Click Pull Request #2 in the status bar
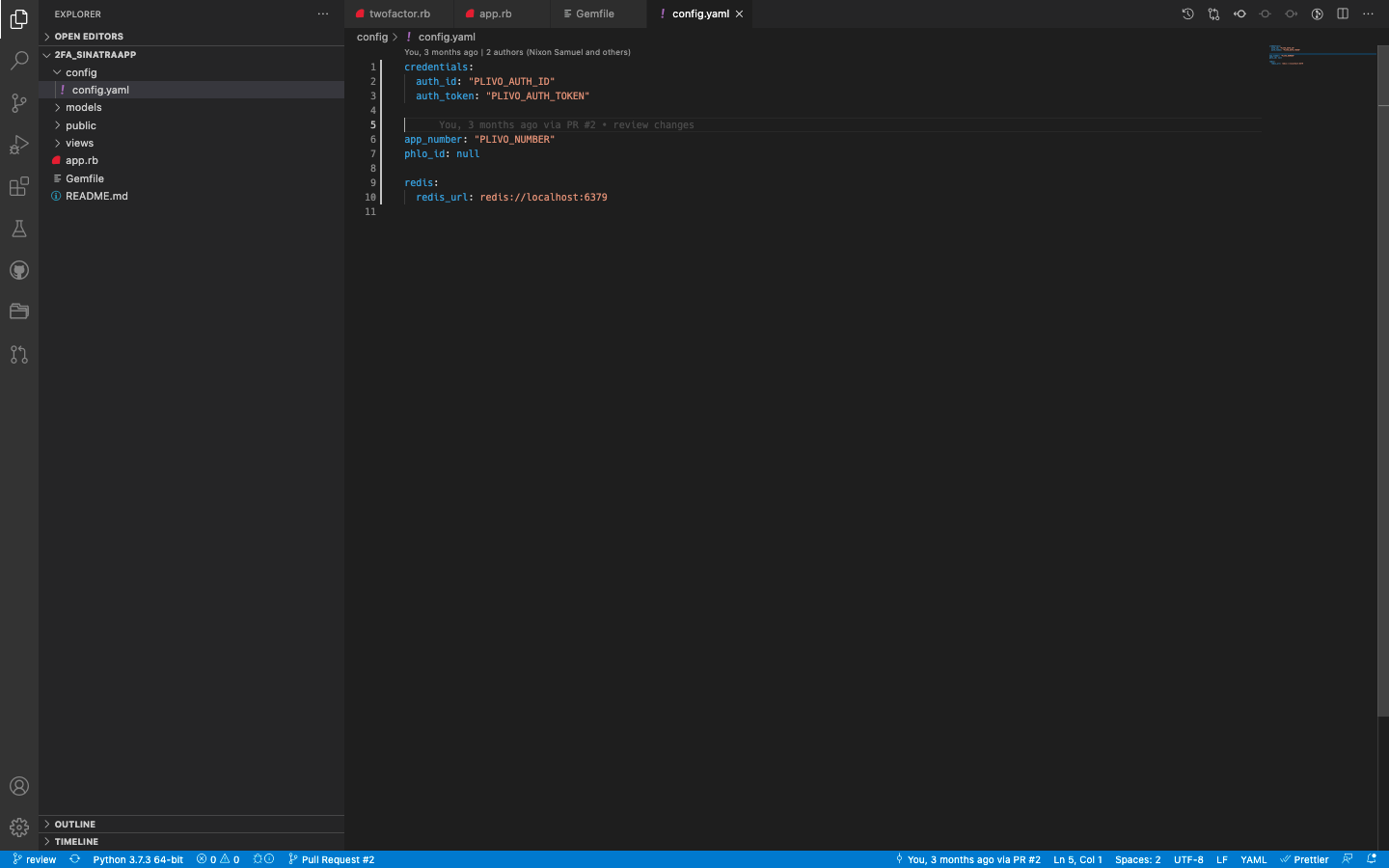The height and width of the screenshot is (868, 1389). coord(331,859)
